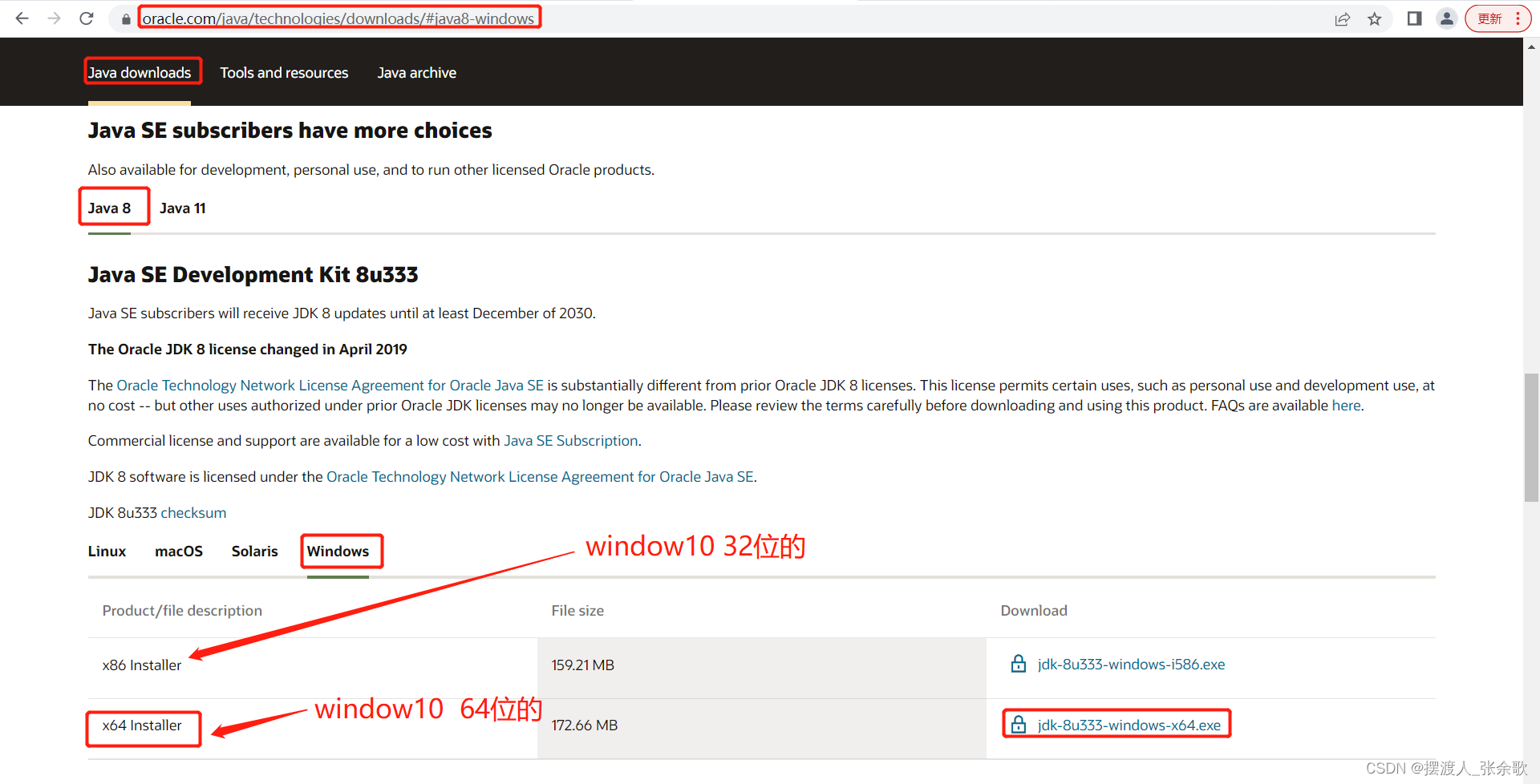
Task: Click the browser update button
Action: tap(1489, 18)
